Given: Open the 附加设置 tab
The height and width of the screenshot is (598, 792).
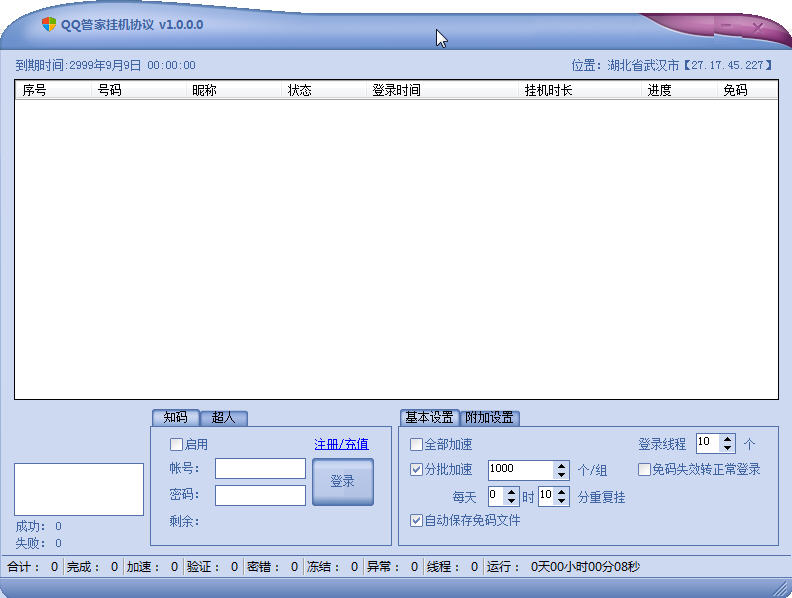Looking at the screenshot, I should 489,418.
